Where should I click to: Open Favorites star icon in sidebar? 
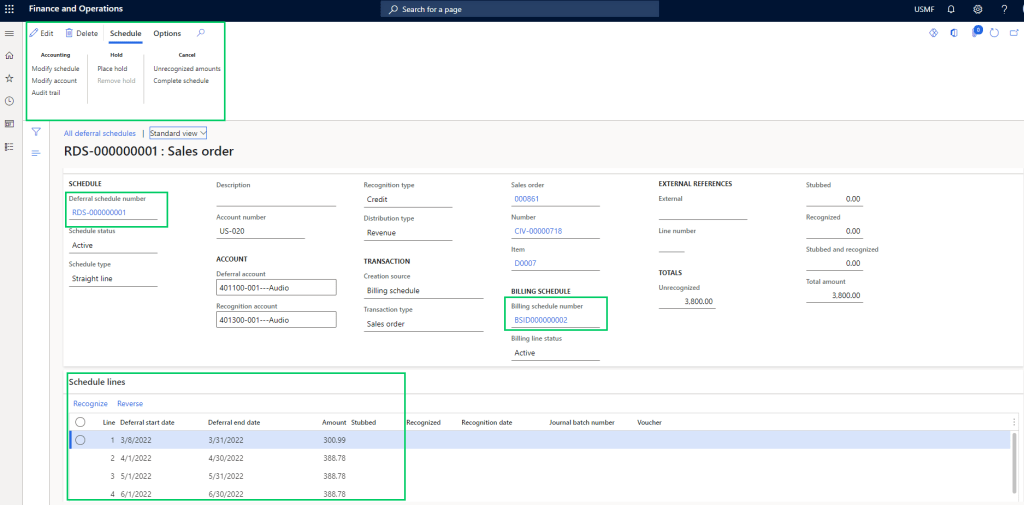9,78
